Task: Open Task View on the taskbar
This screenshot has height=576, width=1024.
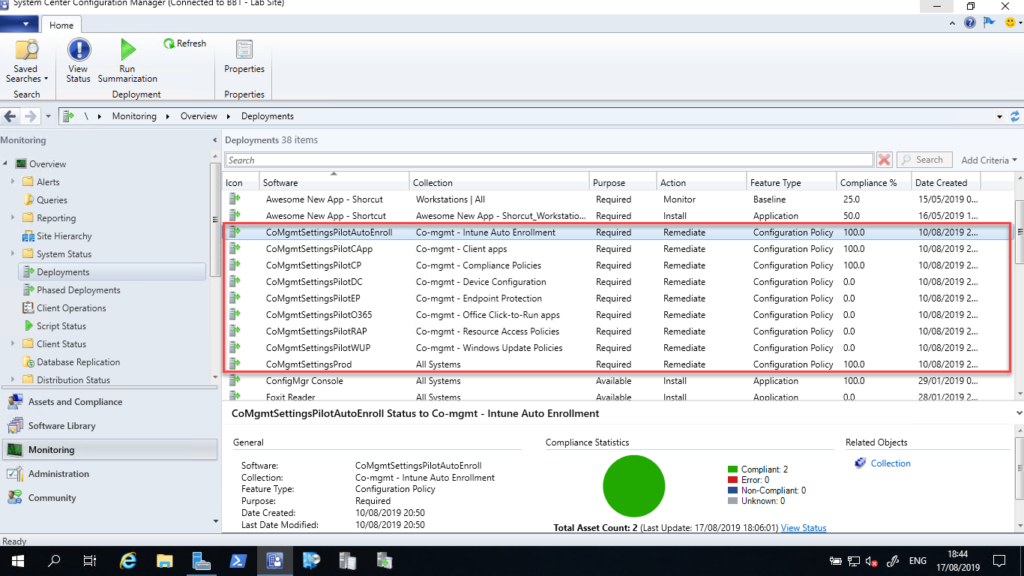Action: click(x=89, y=561)
